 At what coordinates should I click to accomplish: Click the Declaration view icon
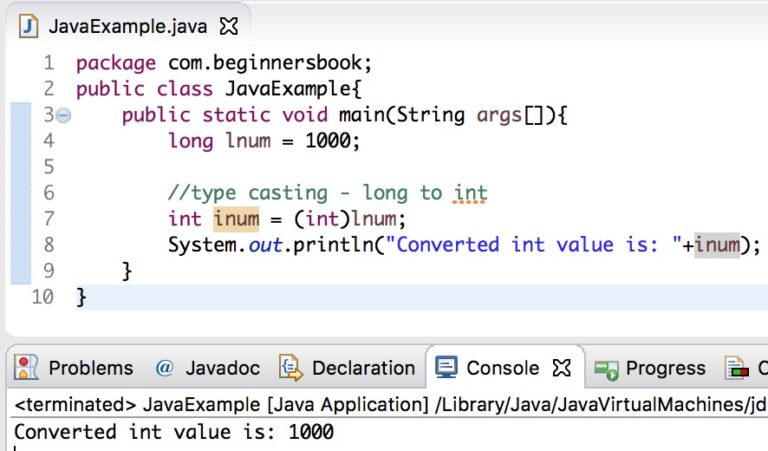290,367
